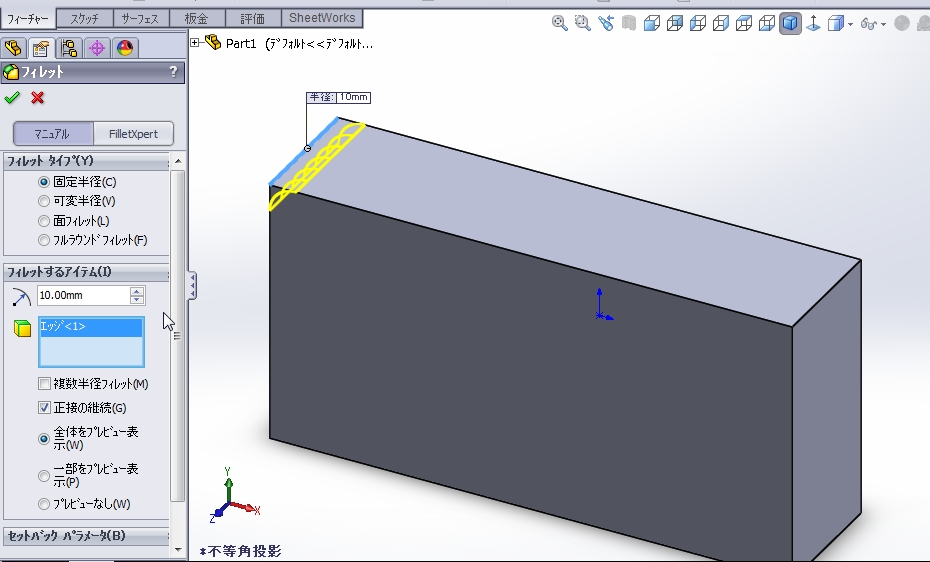Collapse the フィレットするアイテム section header
This screenshot has height=562, width=930.
pos(85,272)
